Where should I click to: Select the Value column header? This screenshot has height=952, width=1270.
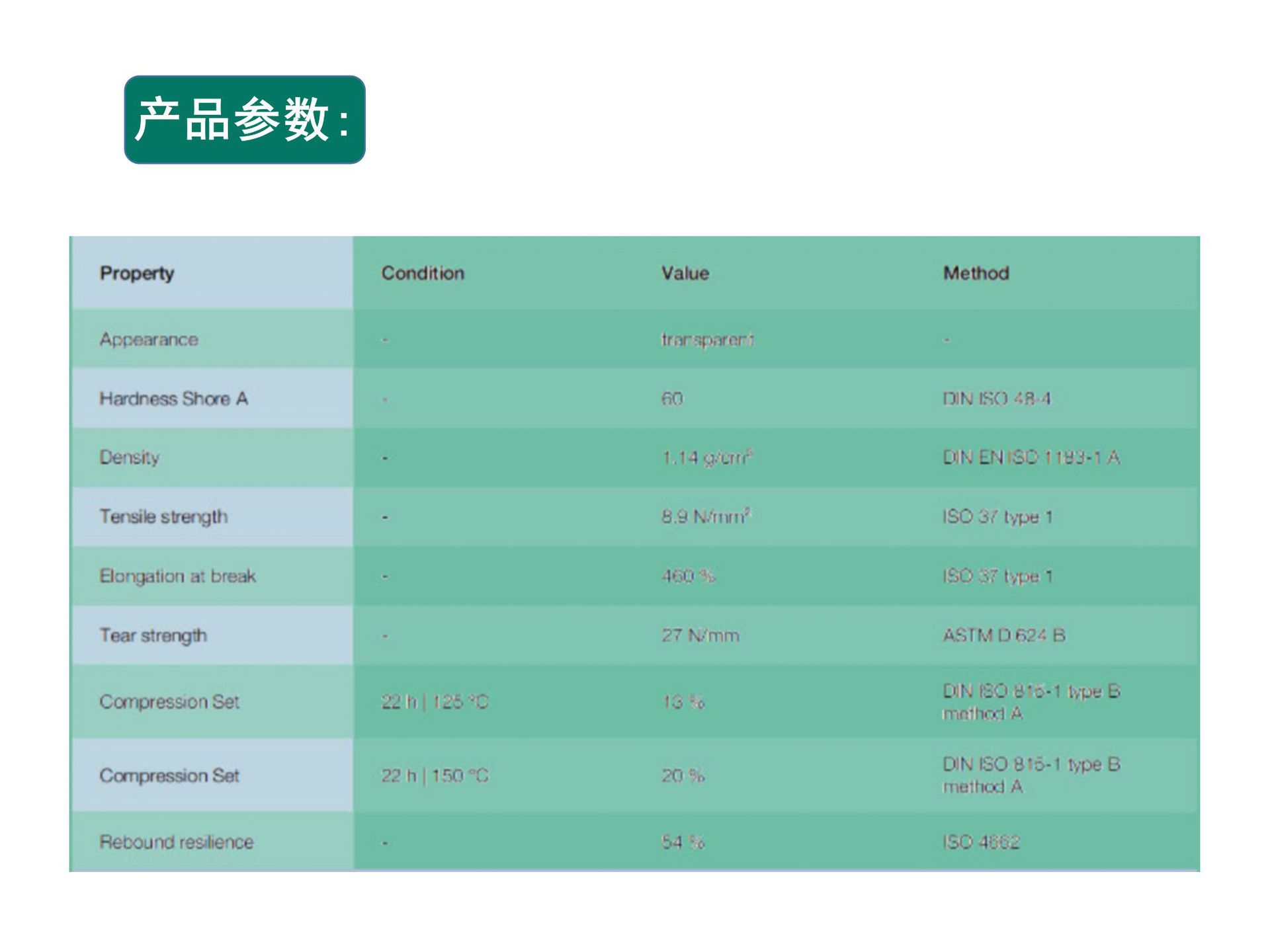tap(685, 273)
